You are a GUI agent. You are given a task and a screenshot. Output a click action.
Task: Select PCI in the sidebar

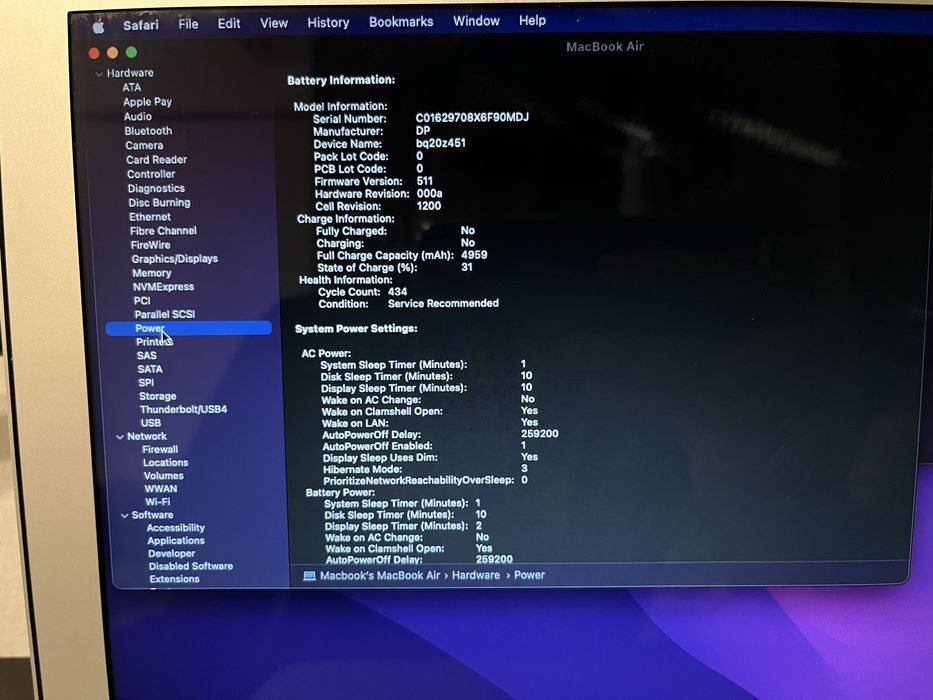(142, 301)
